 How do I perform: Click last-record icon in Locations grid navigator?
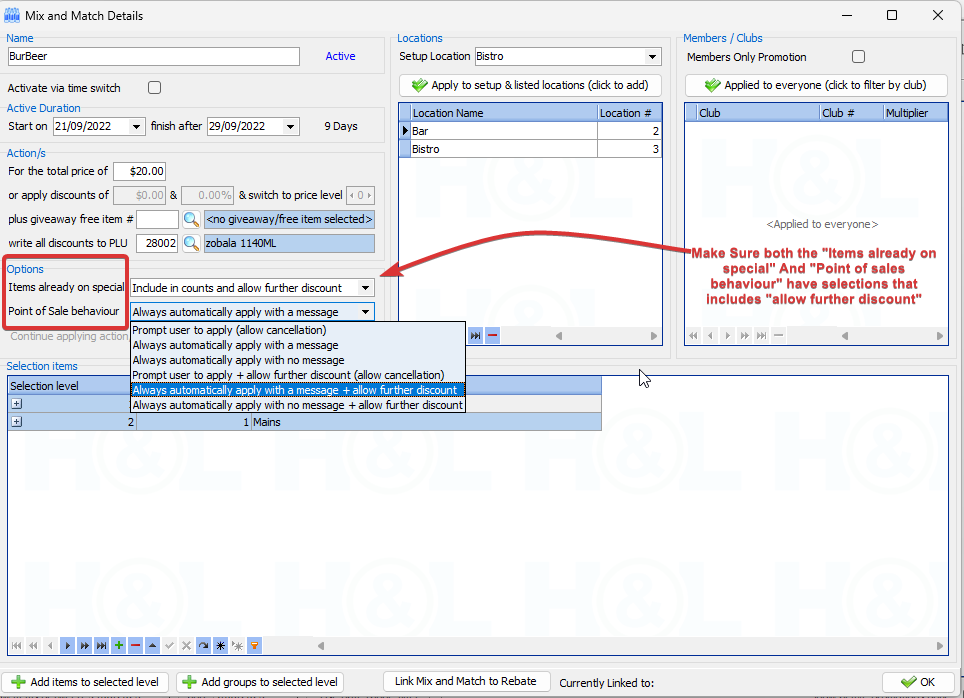pos(476,336)
